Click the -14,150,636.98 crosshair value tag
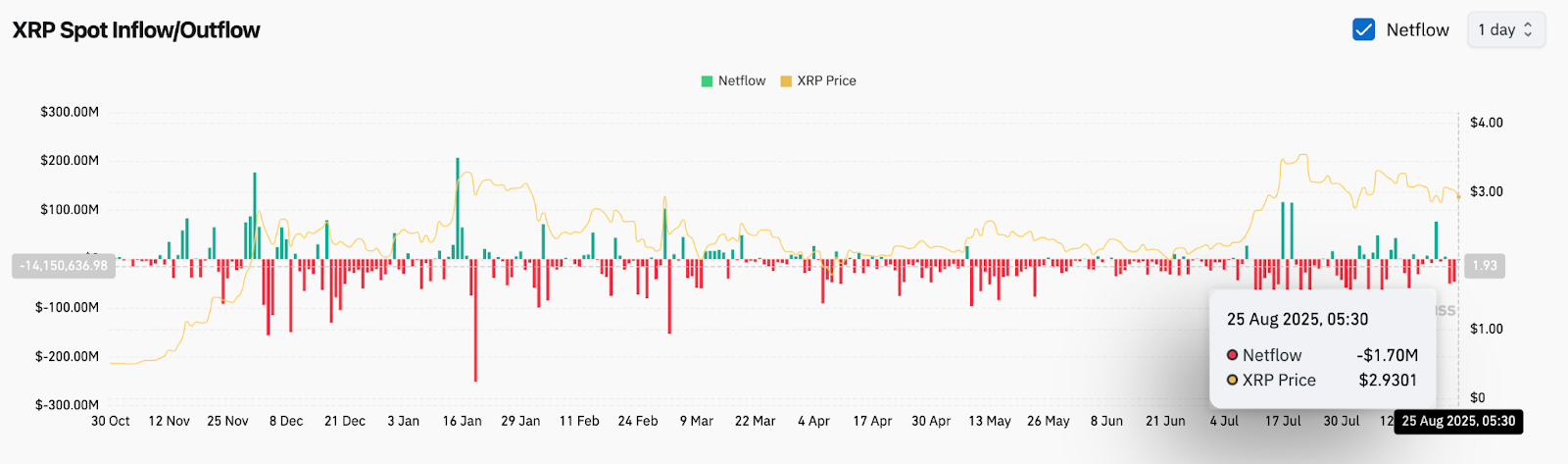1568x464 pixels. 64,266
